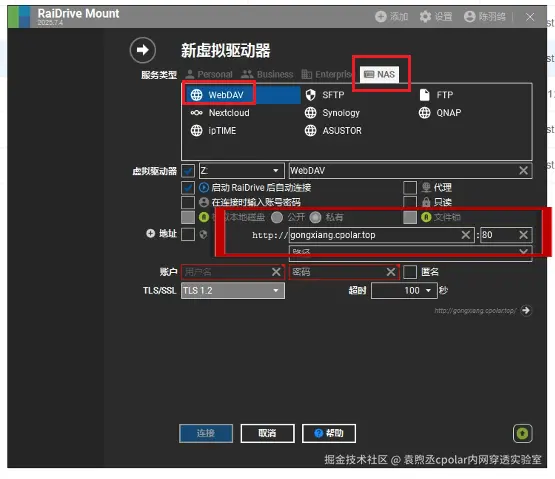Expand the 路径 path dropdown
Image resolution: width=555 pixels, height=479 pixels.
tap(523, 252)
